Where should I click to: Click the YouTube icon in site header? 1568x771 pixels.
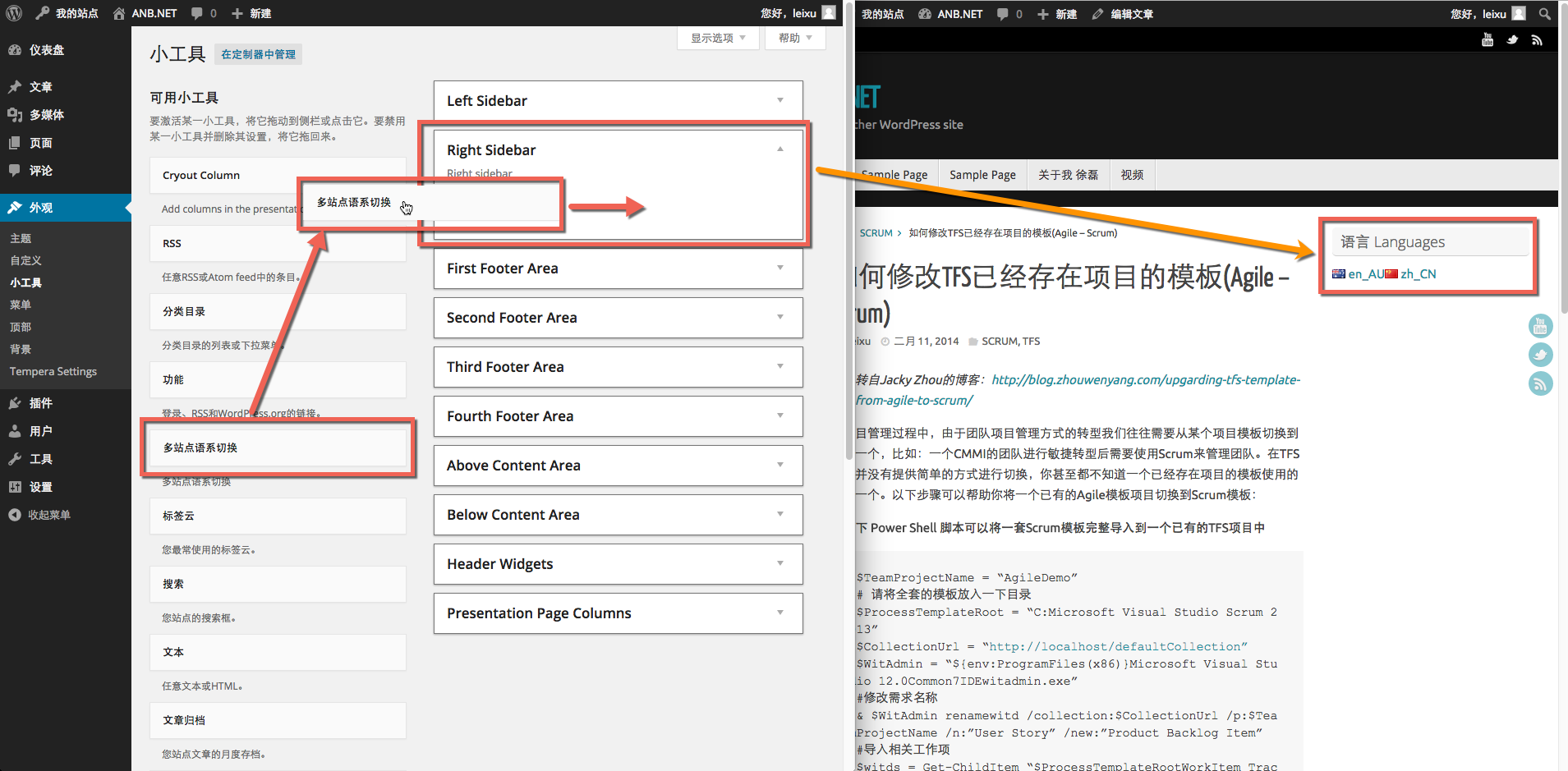coord(1488,39)
